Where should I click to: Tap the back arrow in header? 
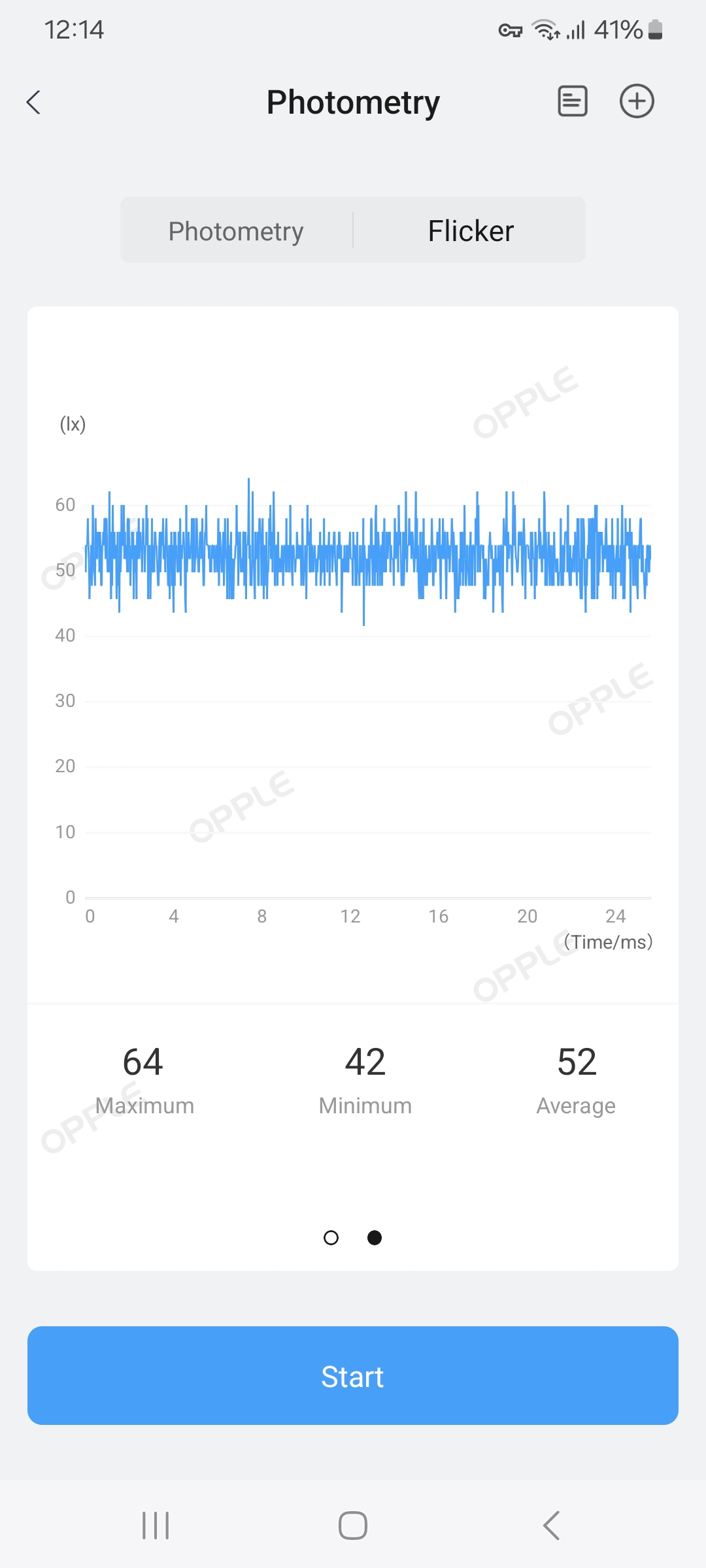[34, 103]
